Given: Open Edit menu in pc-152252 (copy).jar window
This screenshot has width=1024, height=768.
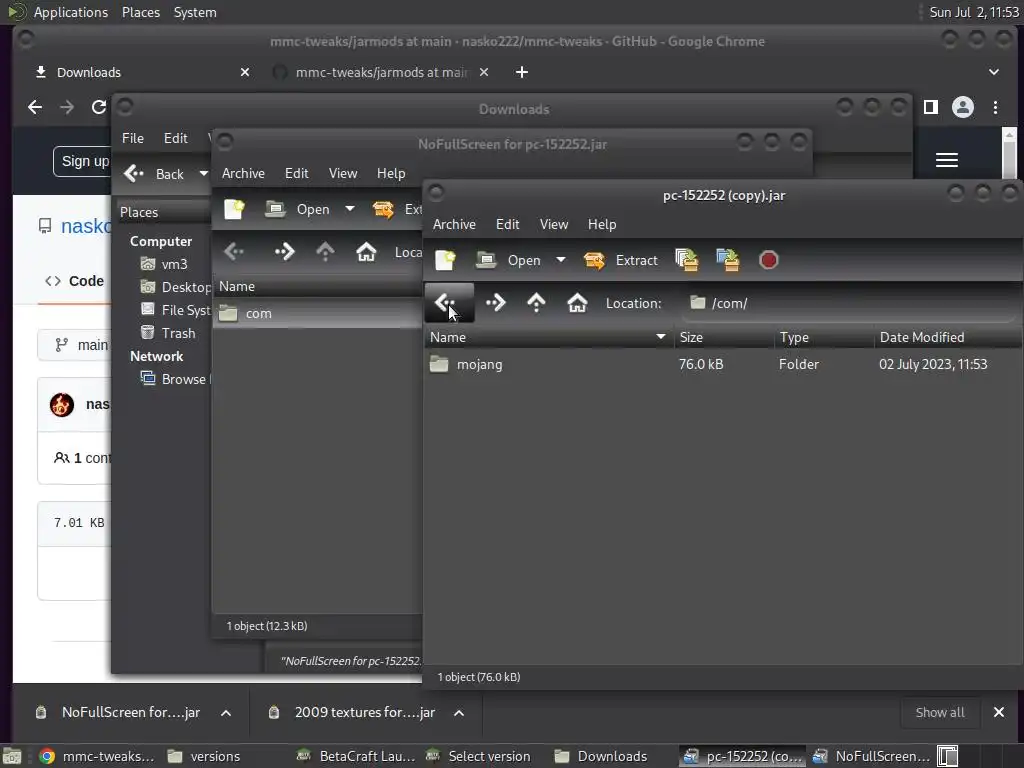Looking at the screenshot, I should coord(507,224).
